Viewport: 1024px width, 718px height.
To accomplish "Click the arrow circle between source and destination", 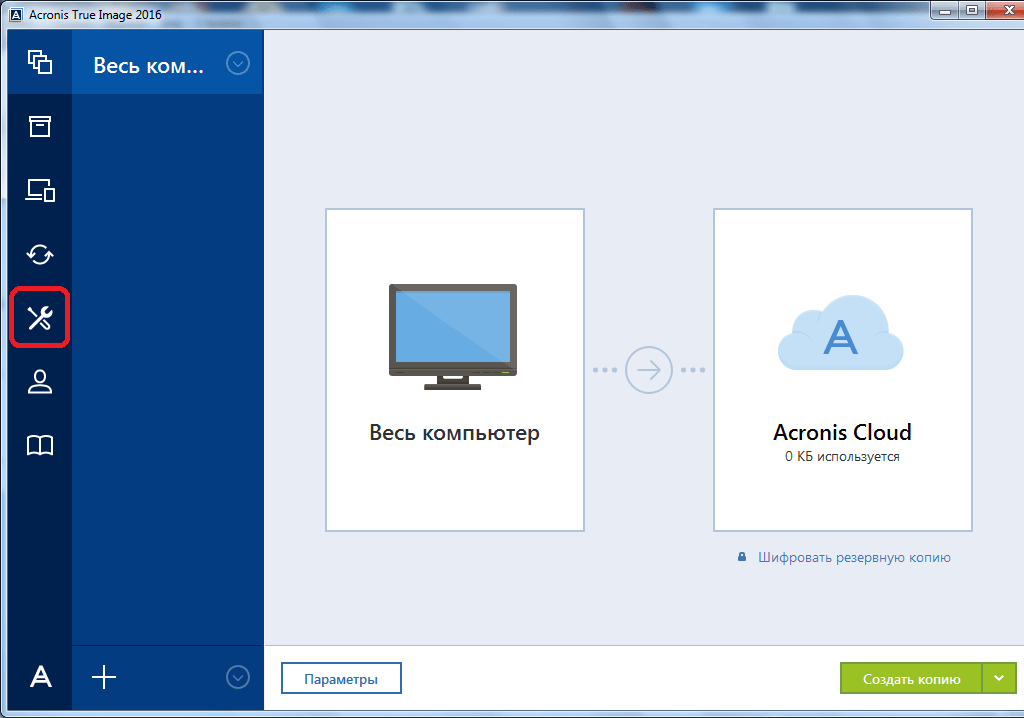I will point(649,370).
